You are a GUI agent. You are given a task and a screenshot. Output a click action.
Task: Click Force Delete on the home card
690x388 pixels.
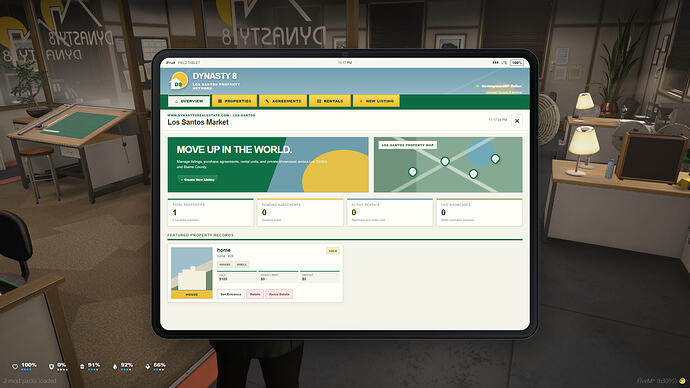point(279,294)
